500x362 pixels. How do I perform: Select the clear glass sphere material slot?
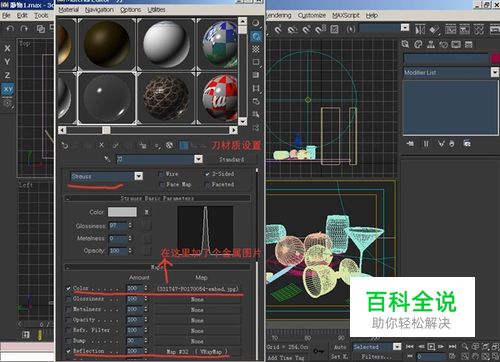(107, 98)
